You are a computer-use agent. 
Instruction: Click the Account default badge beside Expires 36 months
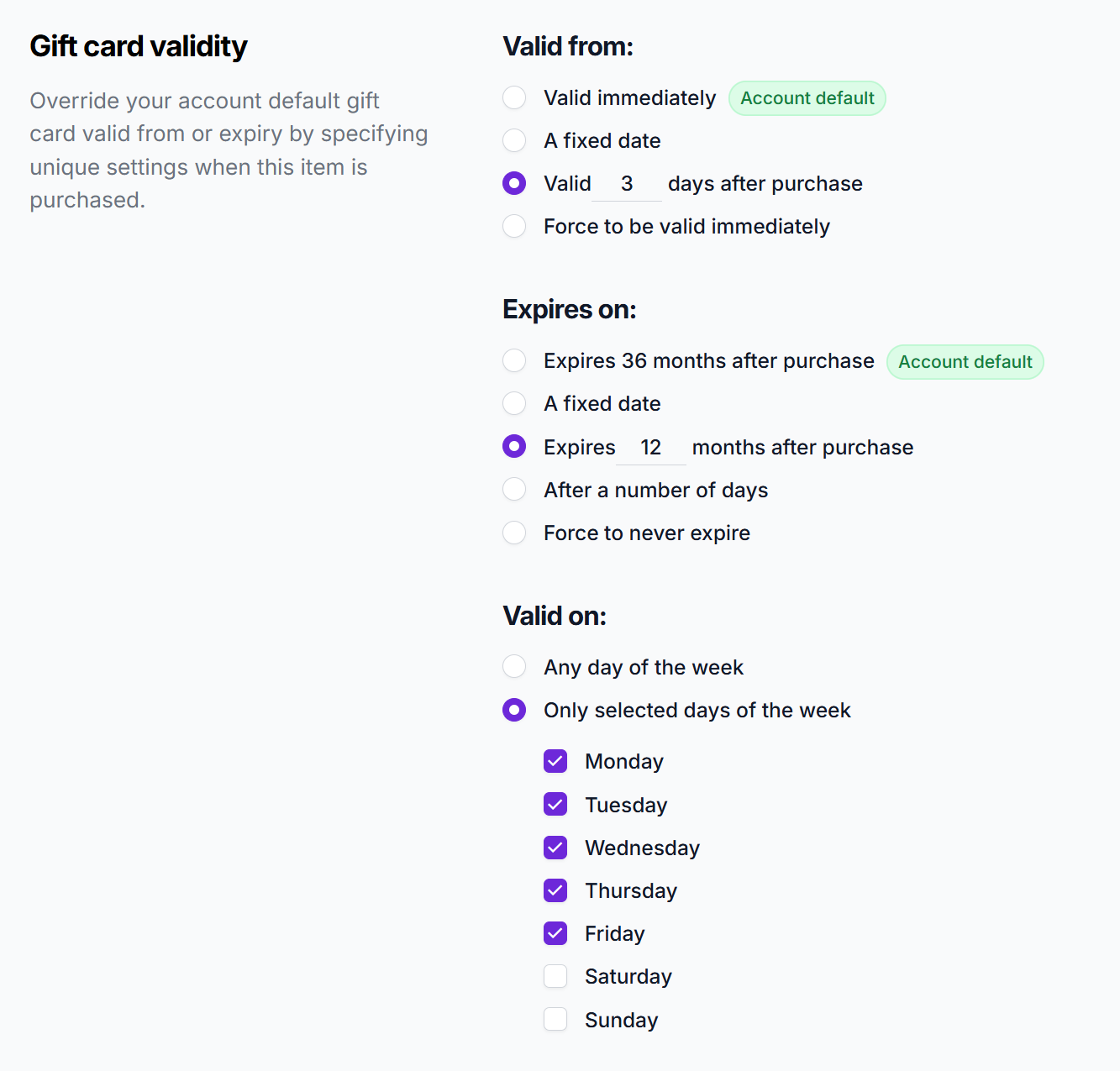tap(965, 362)
